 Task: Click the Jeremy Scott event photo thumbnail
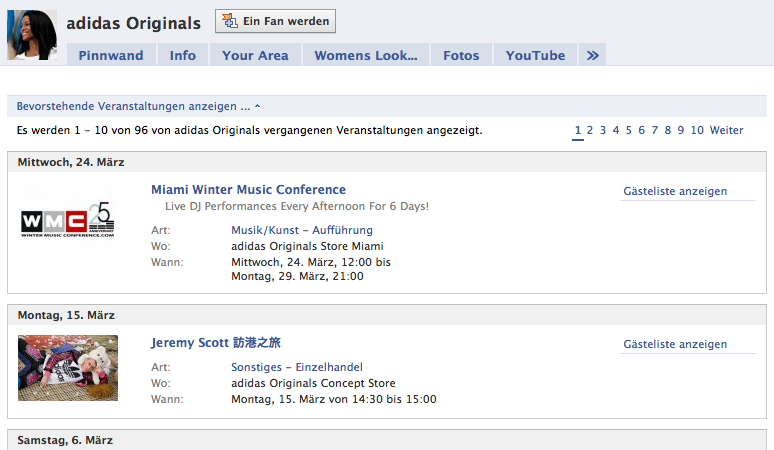(x=68, y=368)
